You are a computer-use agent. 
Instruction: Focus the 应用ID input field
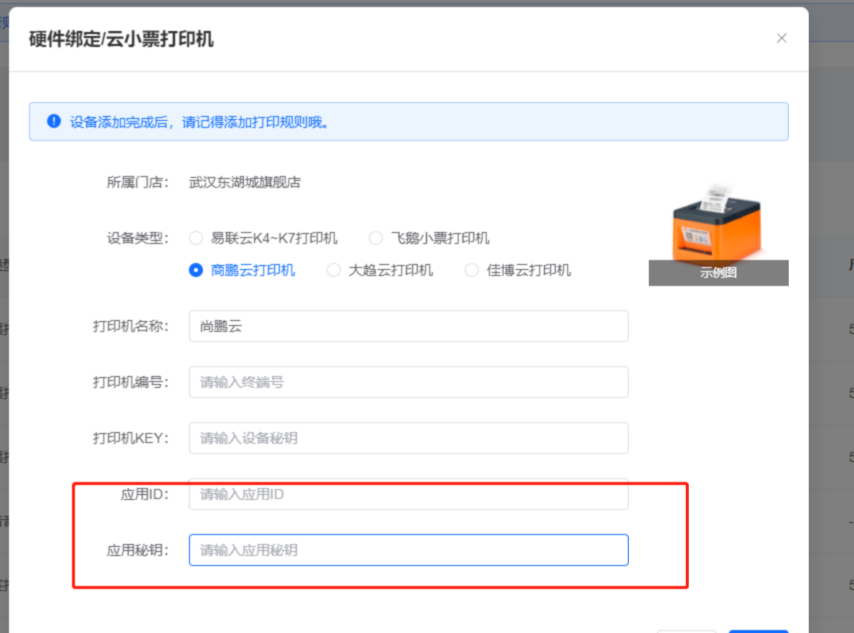408,494
